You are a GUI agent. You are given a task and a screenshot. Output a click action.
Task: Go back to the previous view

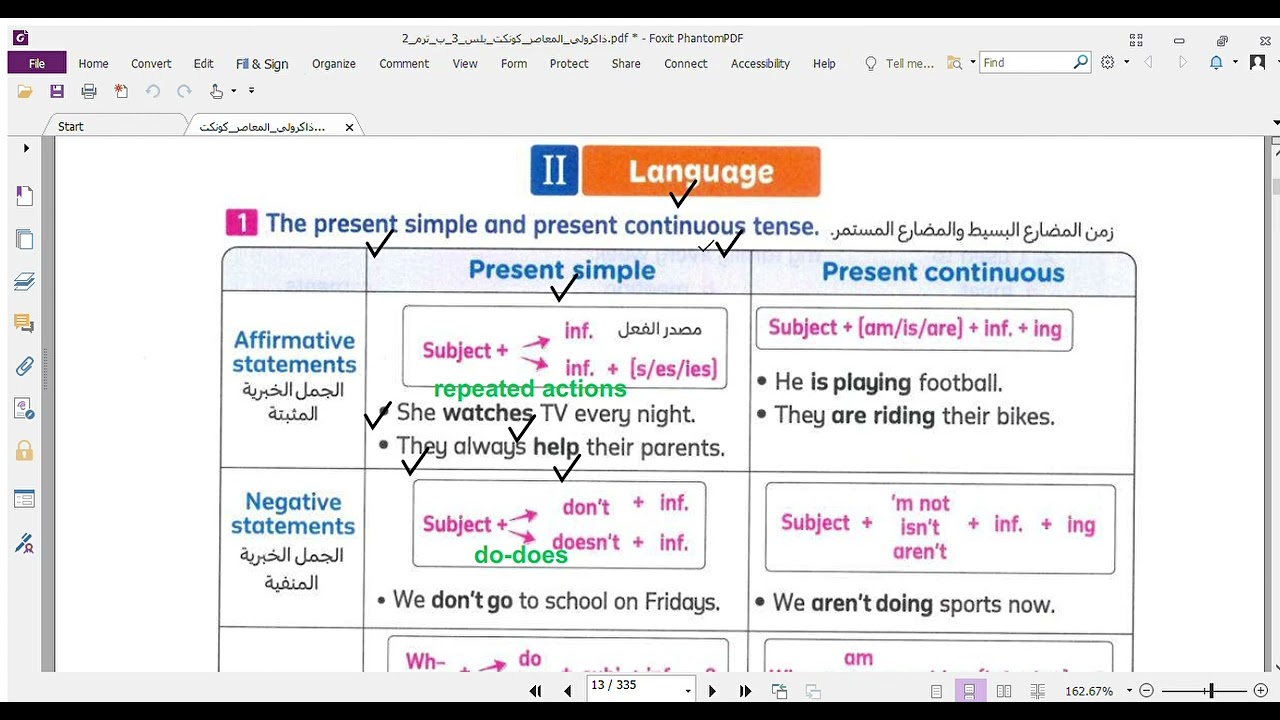[780, 691]
